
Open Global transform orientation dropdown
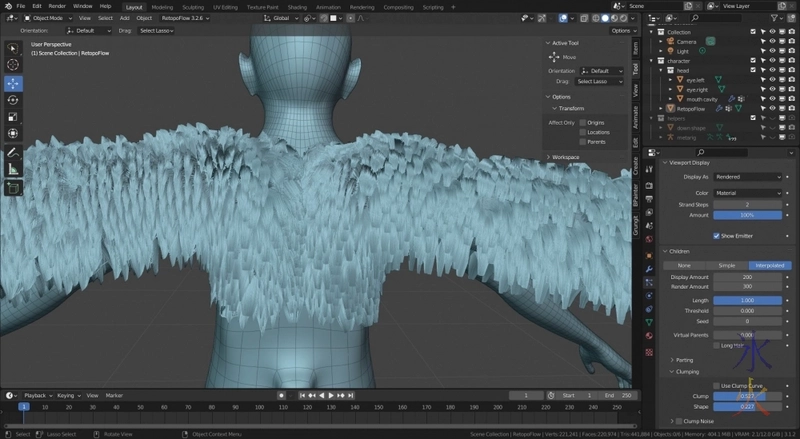[x=281, y=18]
